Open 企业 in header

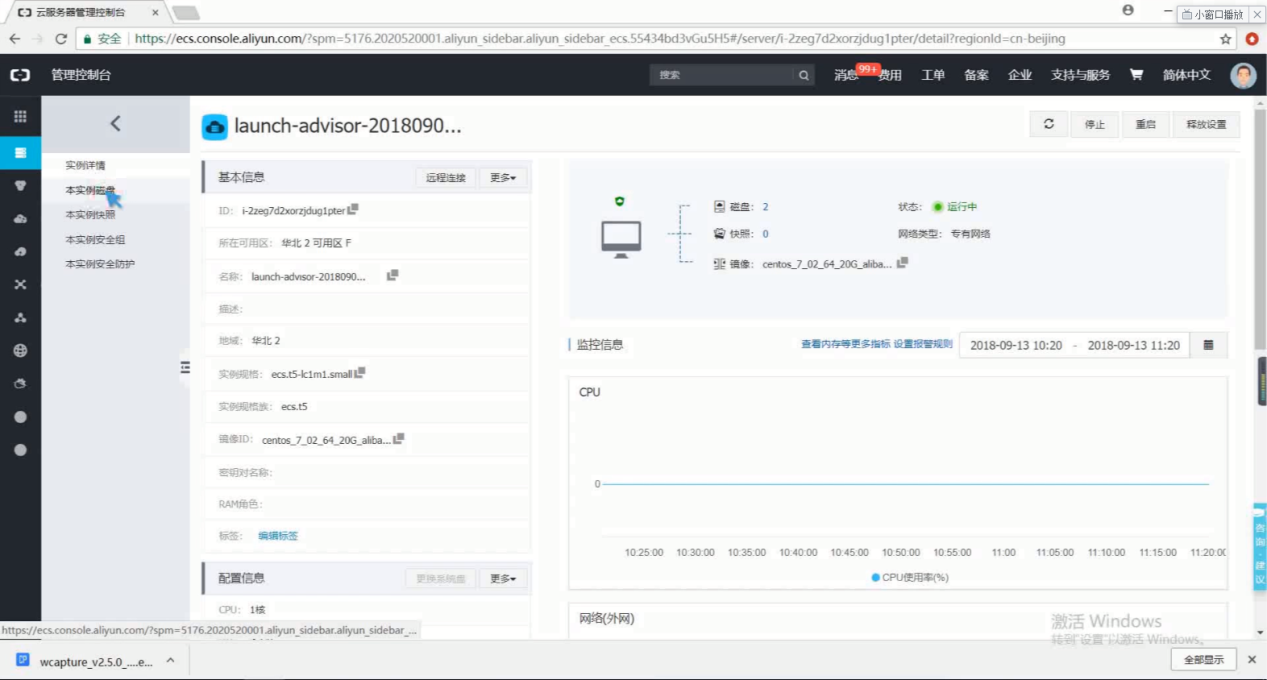(1020, 75)
